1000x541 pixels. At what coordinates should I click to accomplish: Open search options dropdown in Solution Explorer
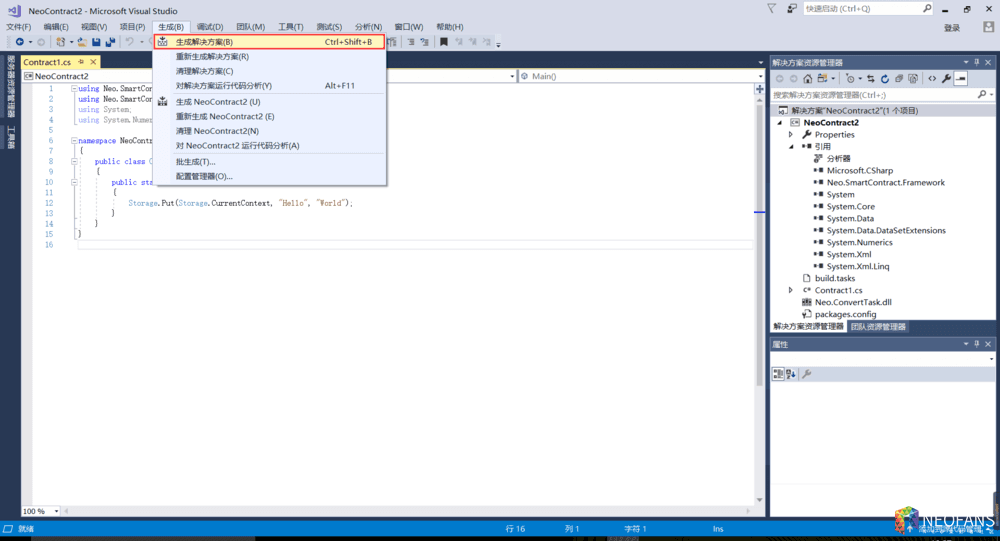click(x=992, y=95)
